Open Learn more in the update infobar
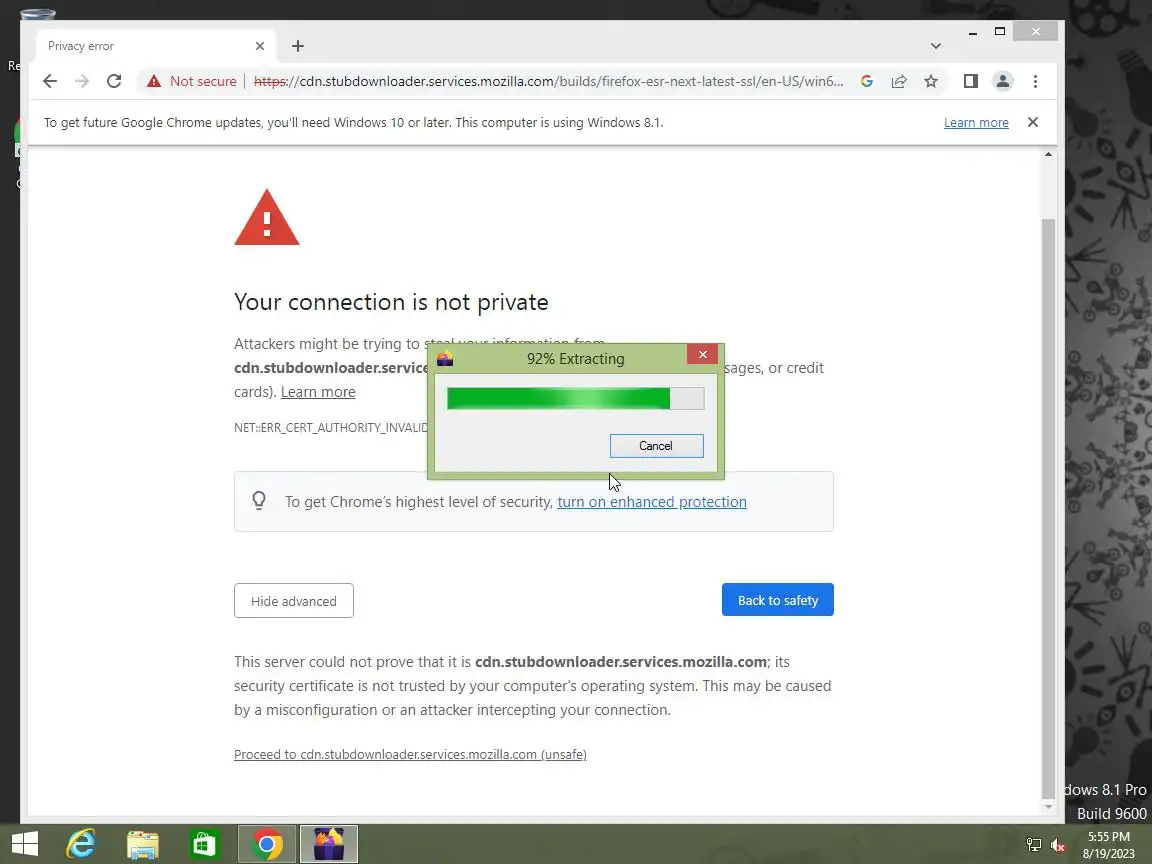Viewport: 1152px width, 864px height. pos(976,123)
